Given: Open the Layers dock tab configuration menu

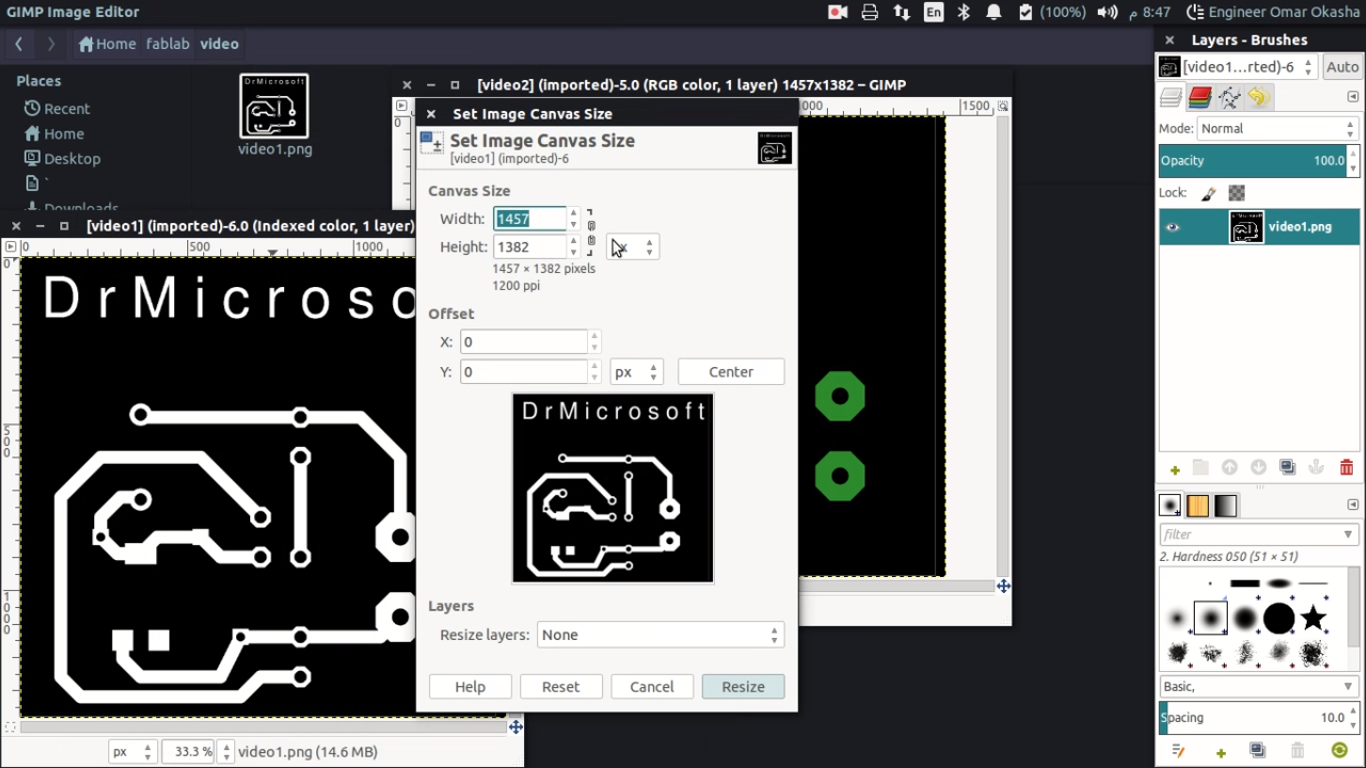Looking at the screenshot, I should (x=1352, y=97).
